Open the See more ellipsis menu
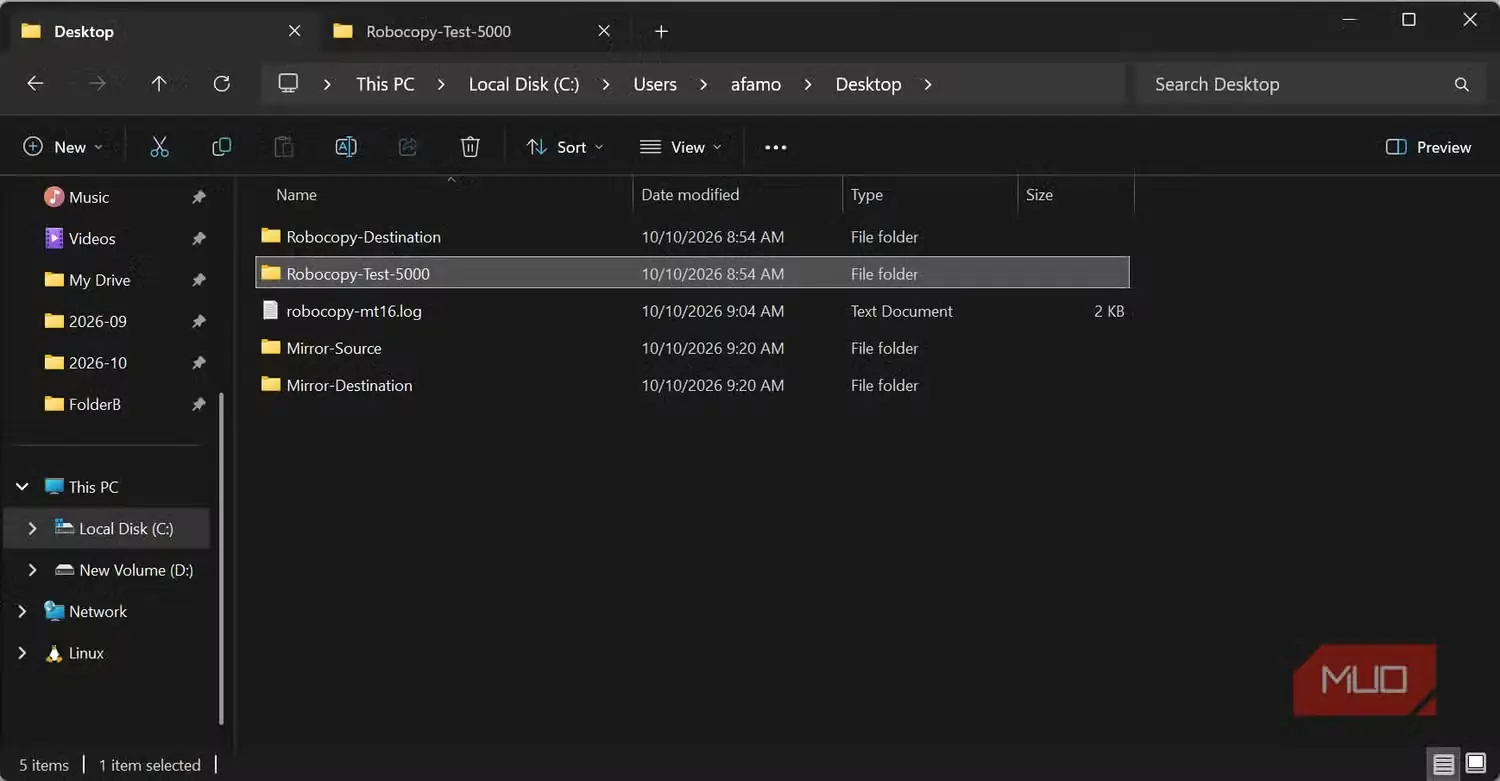The image size is (1500, 781). [x=776, y=147]
